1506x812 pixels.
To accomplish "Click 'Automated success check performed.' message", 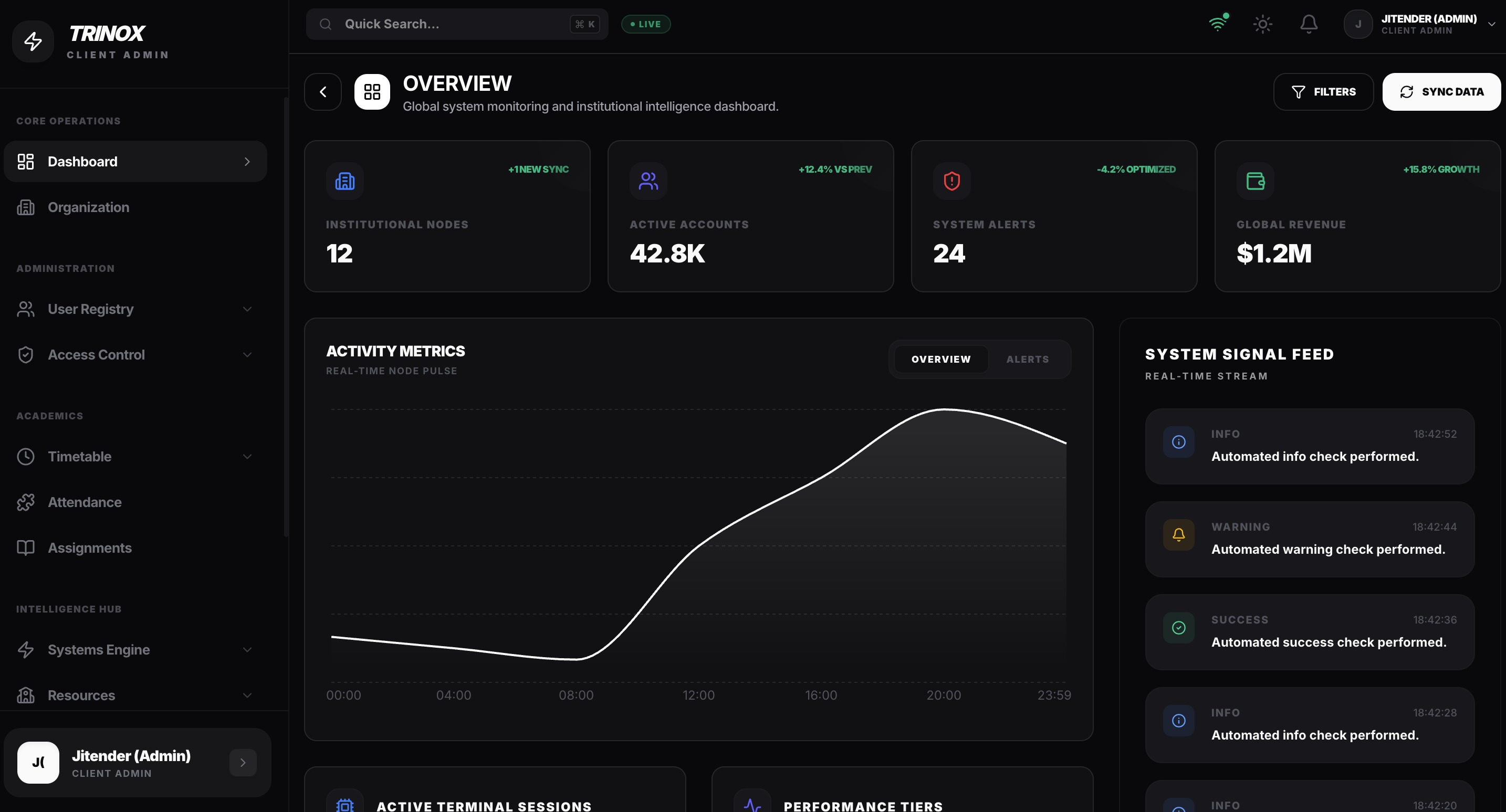I will (1329, 642).
